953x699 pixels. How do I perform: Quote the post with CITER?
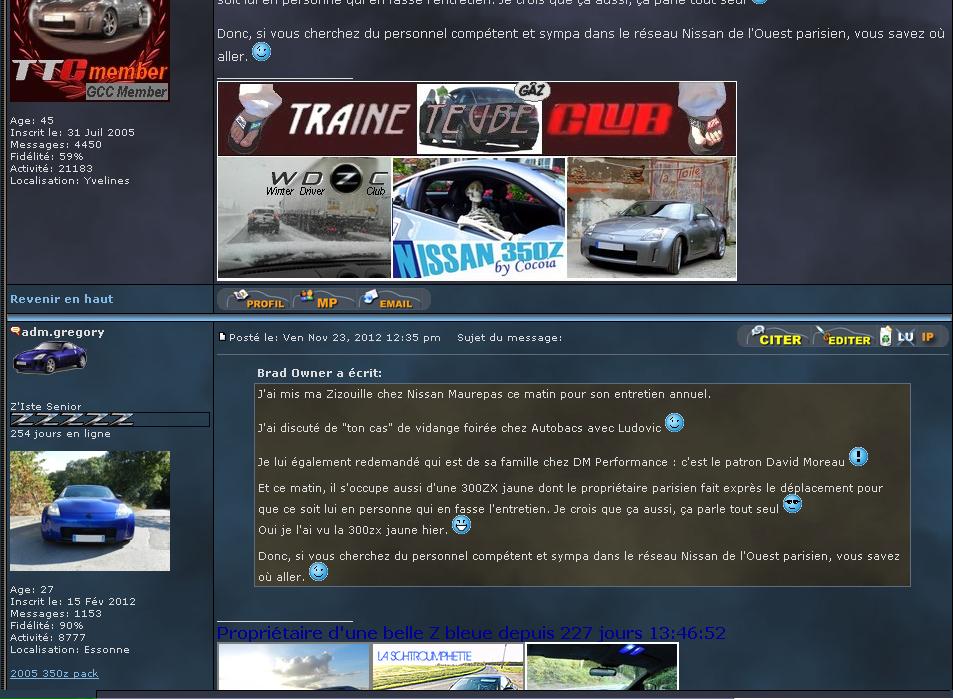coord(775,337)
